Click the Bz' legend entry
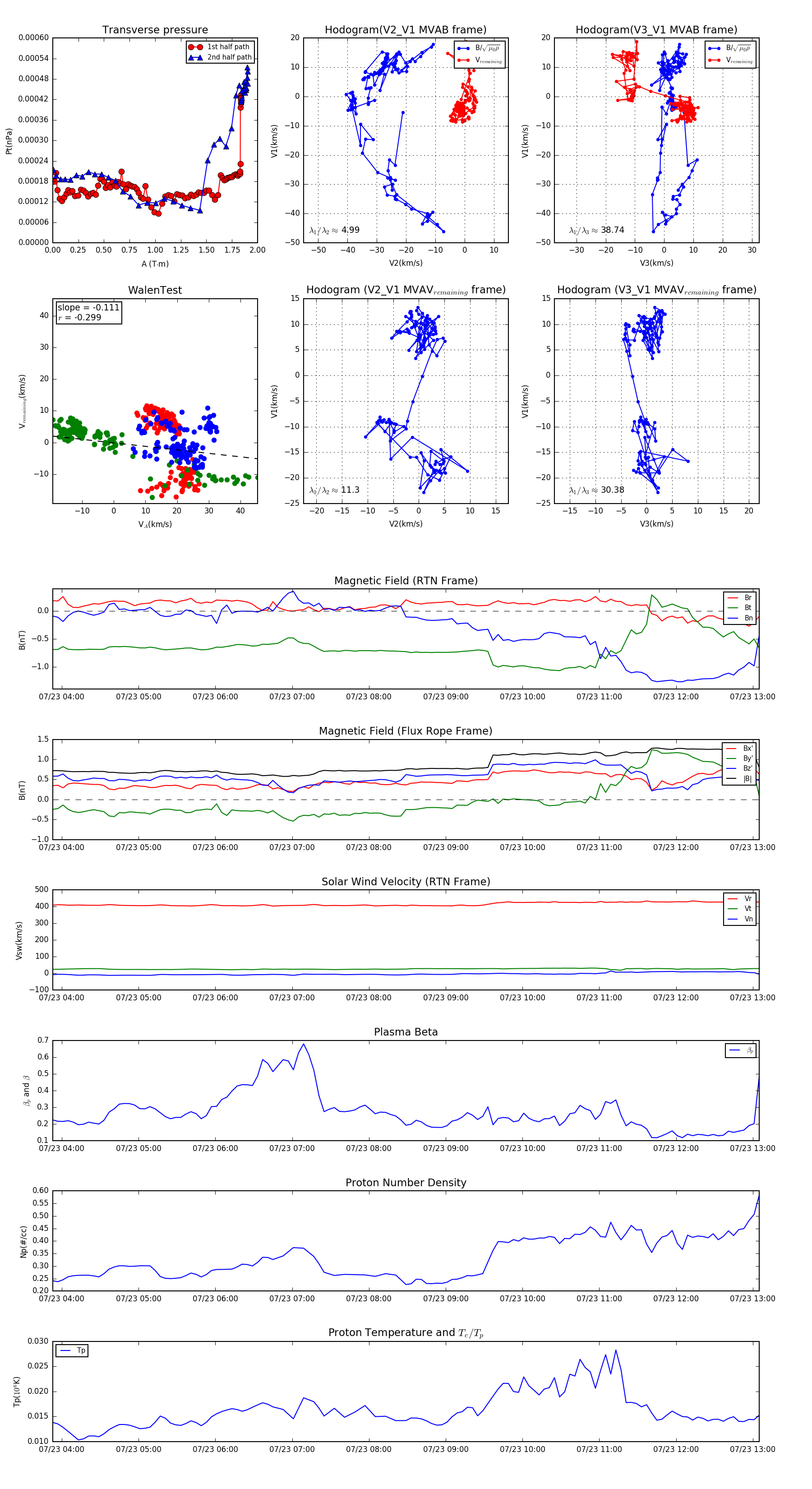Screen dimensions: 812x1489 click(x=740, y=768)
